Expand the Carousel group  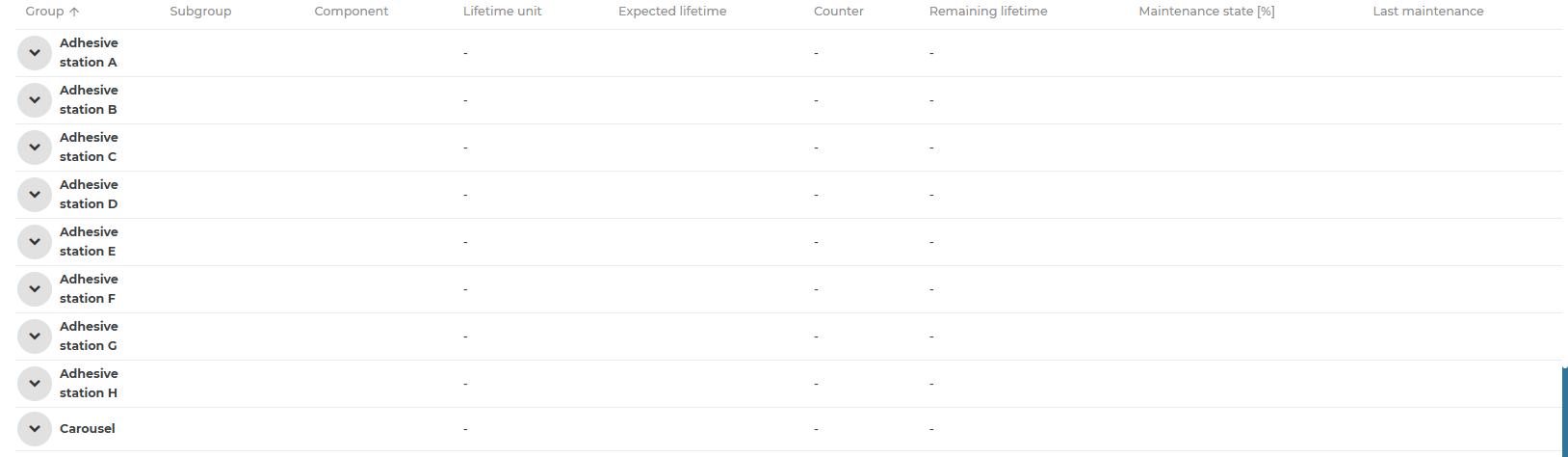click(35, 429)
